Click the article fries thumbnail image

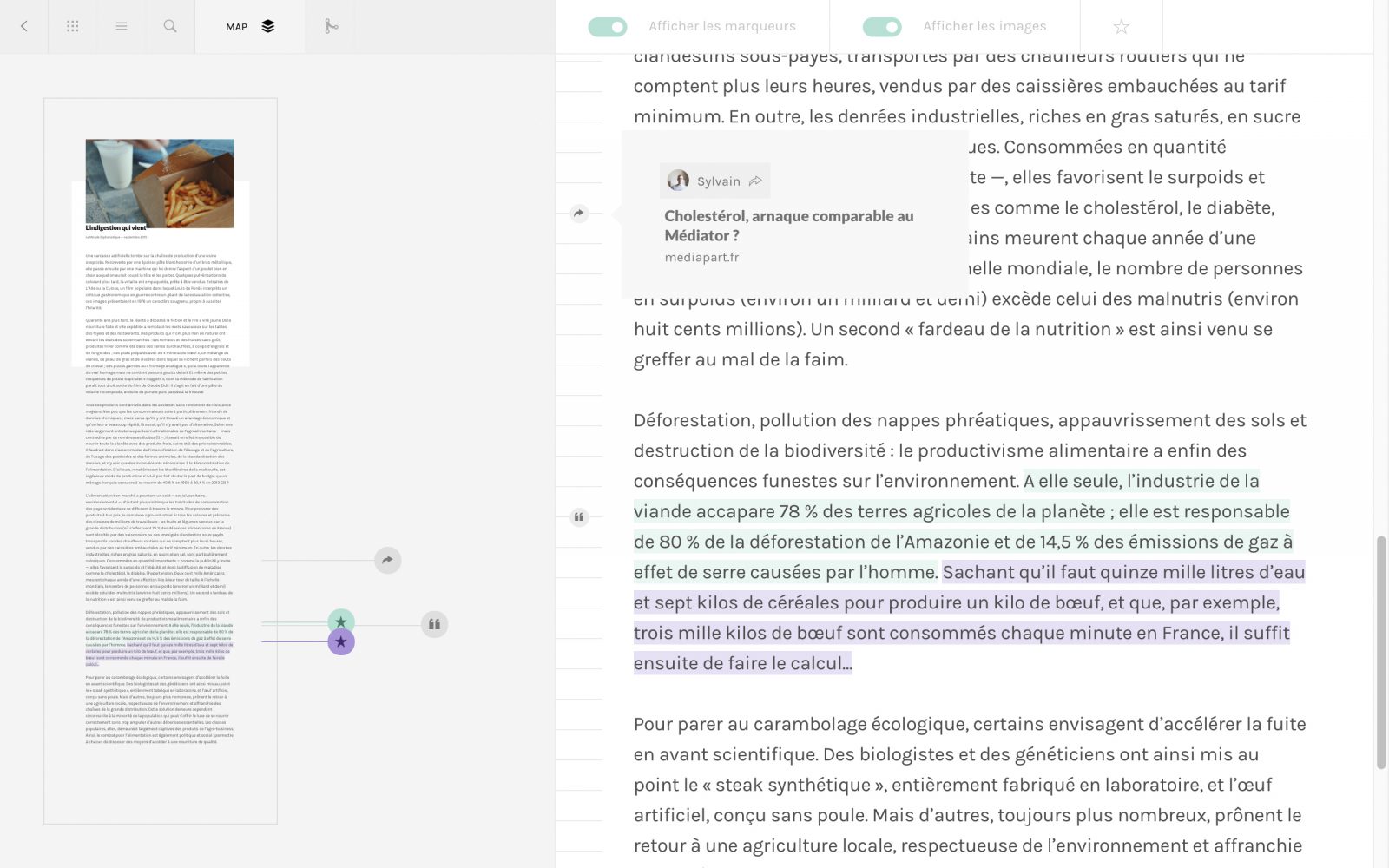click(x=160, y=183)
